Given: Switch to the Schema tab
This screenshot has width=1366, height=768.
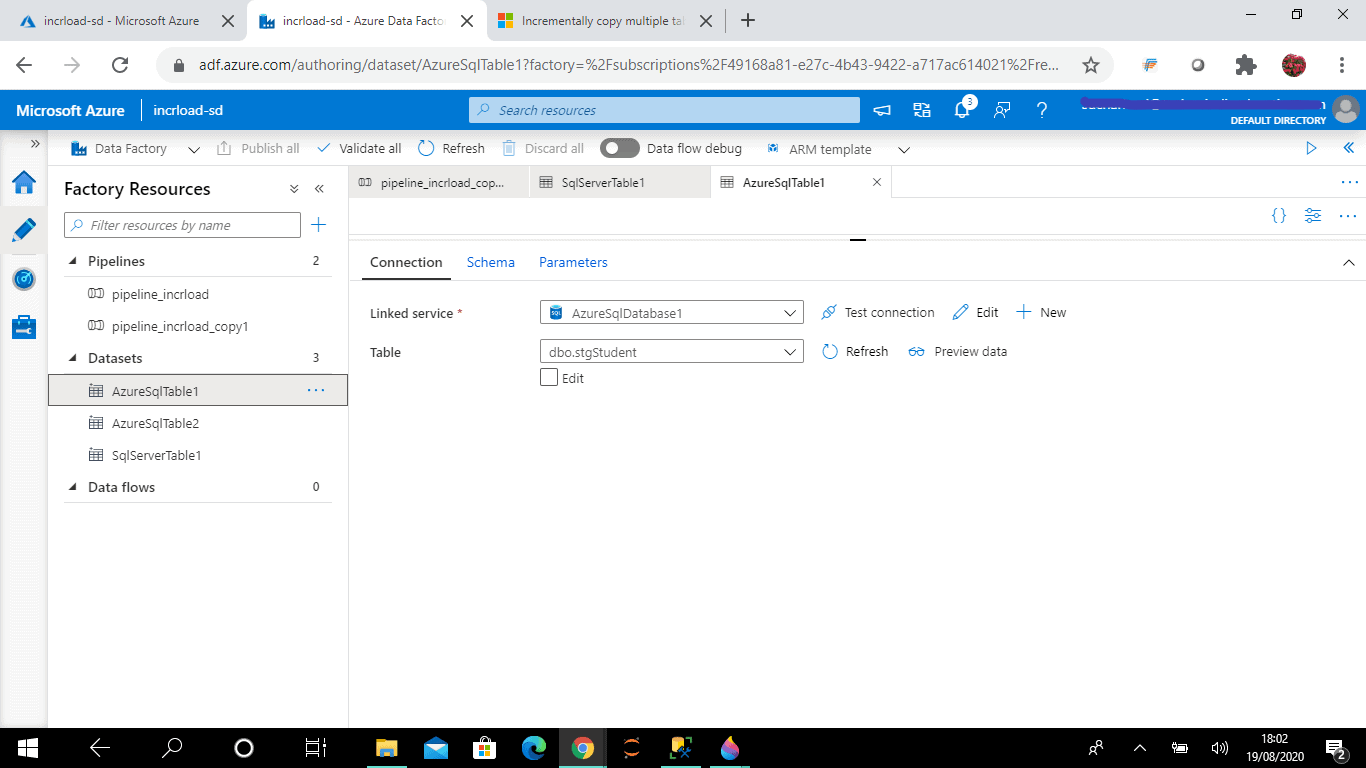Looking at the screenshot, I should [491, 262].
